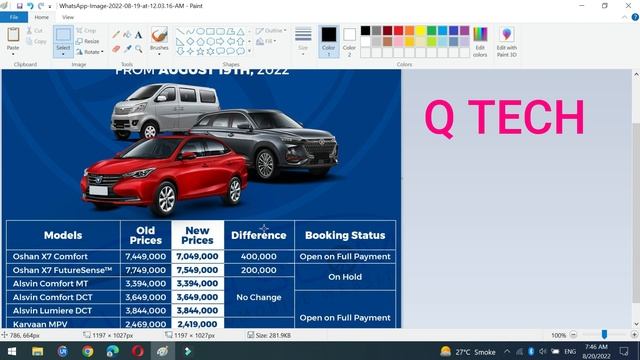Expand the Shapes gallery more arrow
The image size is (640, 360).
(249, 51)
